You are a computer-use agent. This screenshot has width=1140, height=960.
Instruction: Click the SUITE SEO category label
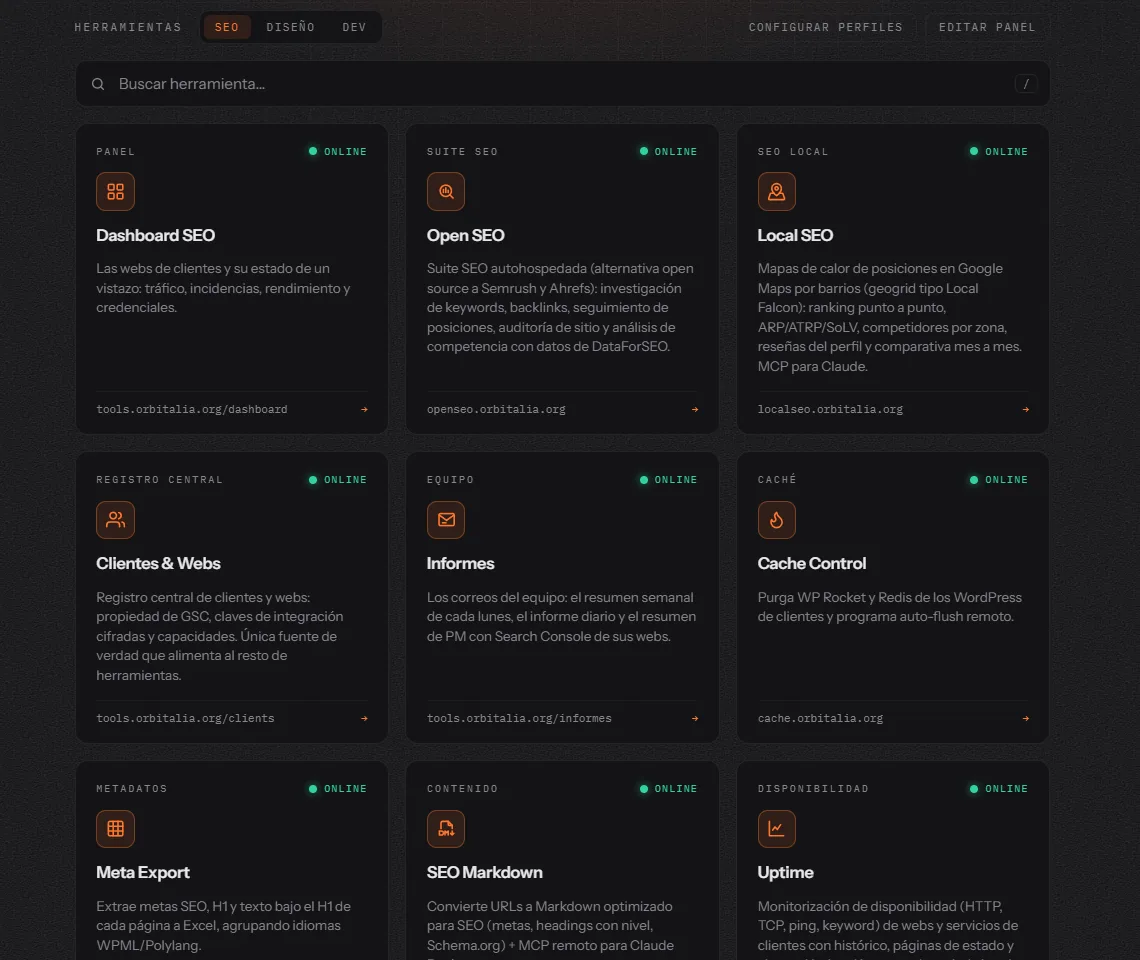462,151
